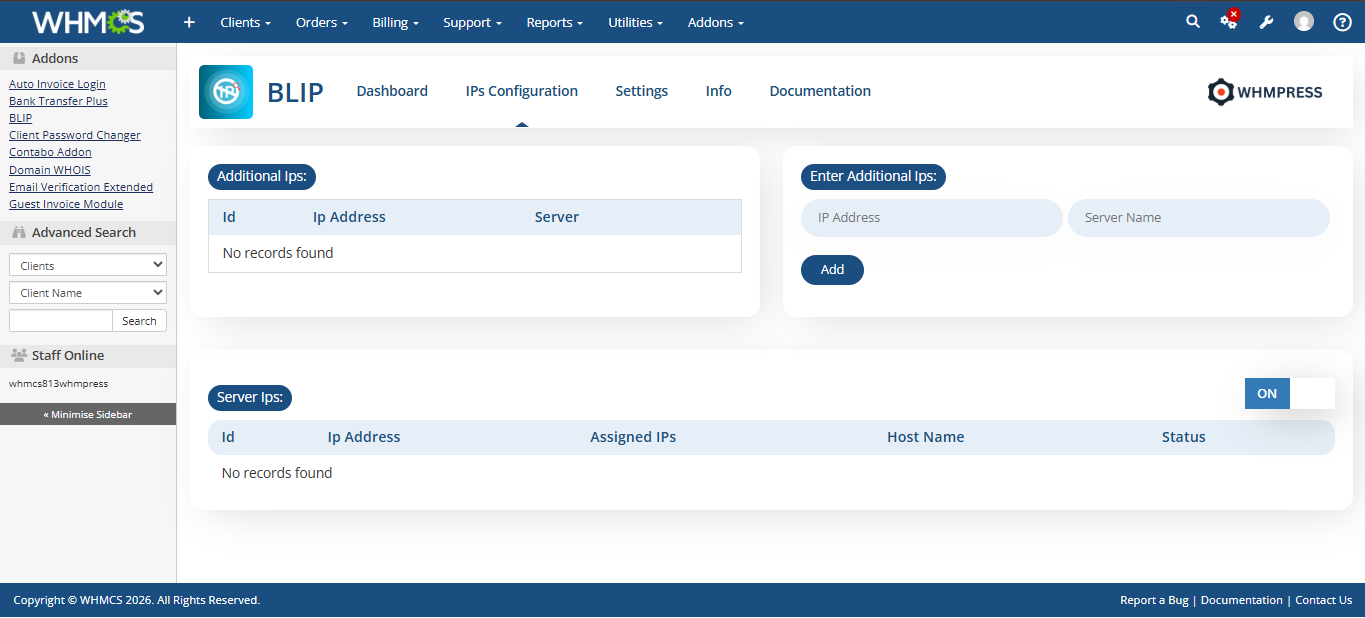Open the user account avatar
This screenshot has height=618, width=1365.
click(x=1303, y=21)
